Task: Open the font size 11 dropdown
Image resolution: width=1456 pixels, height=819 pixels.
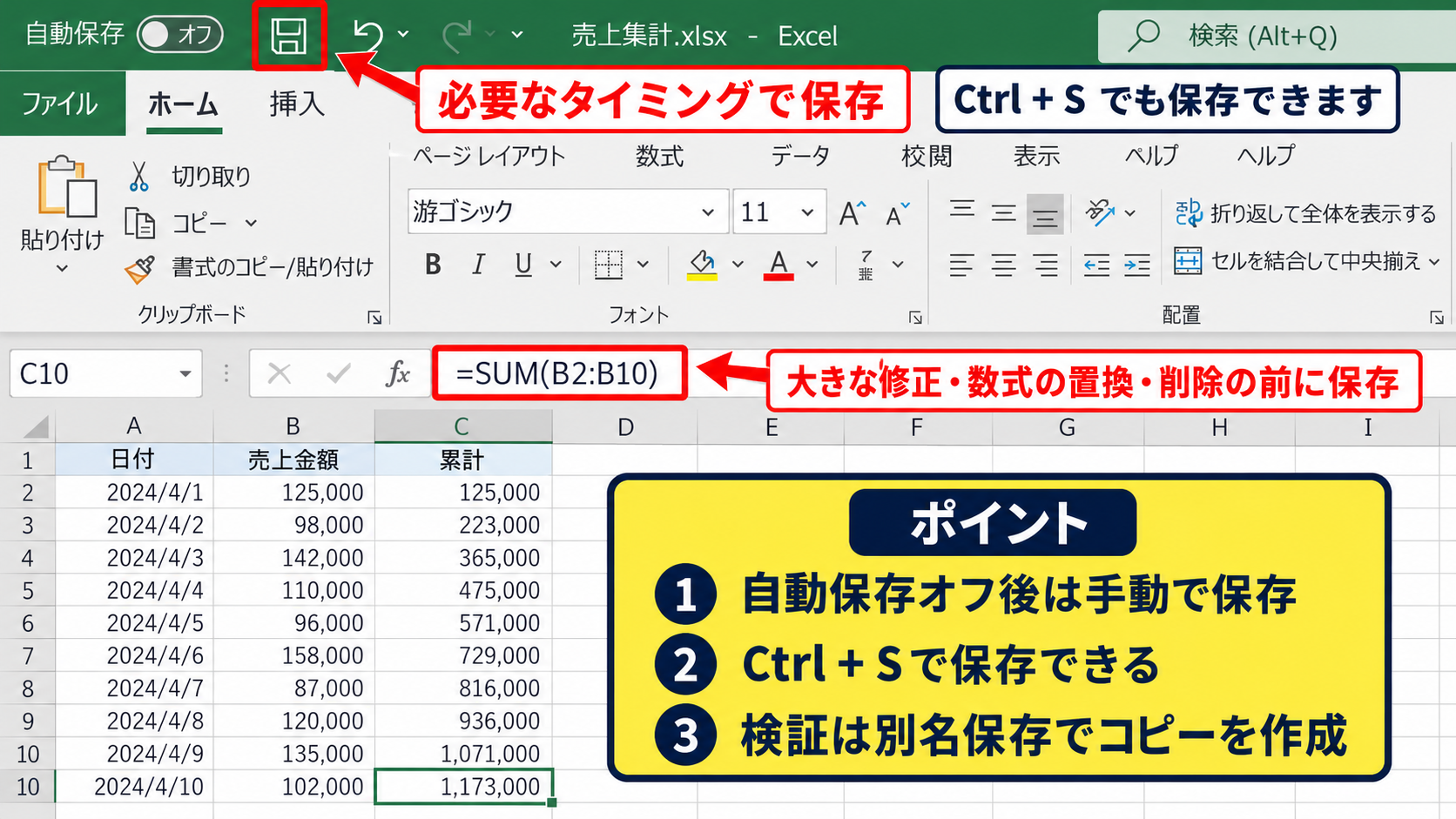Action: click(x=807, y=212)
